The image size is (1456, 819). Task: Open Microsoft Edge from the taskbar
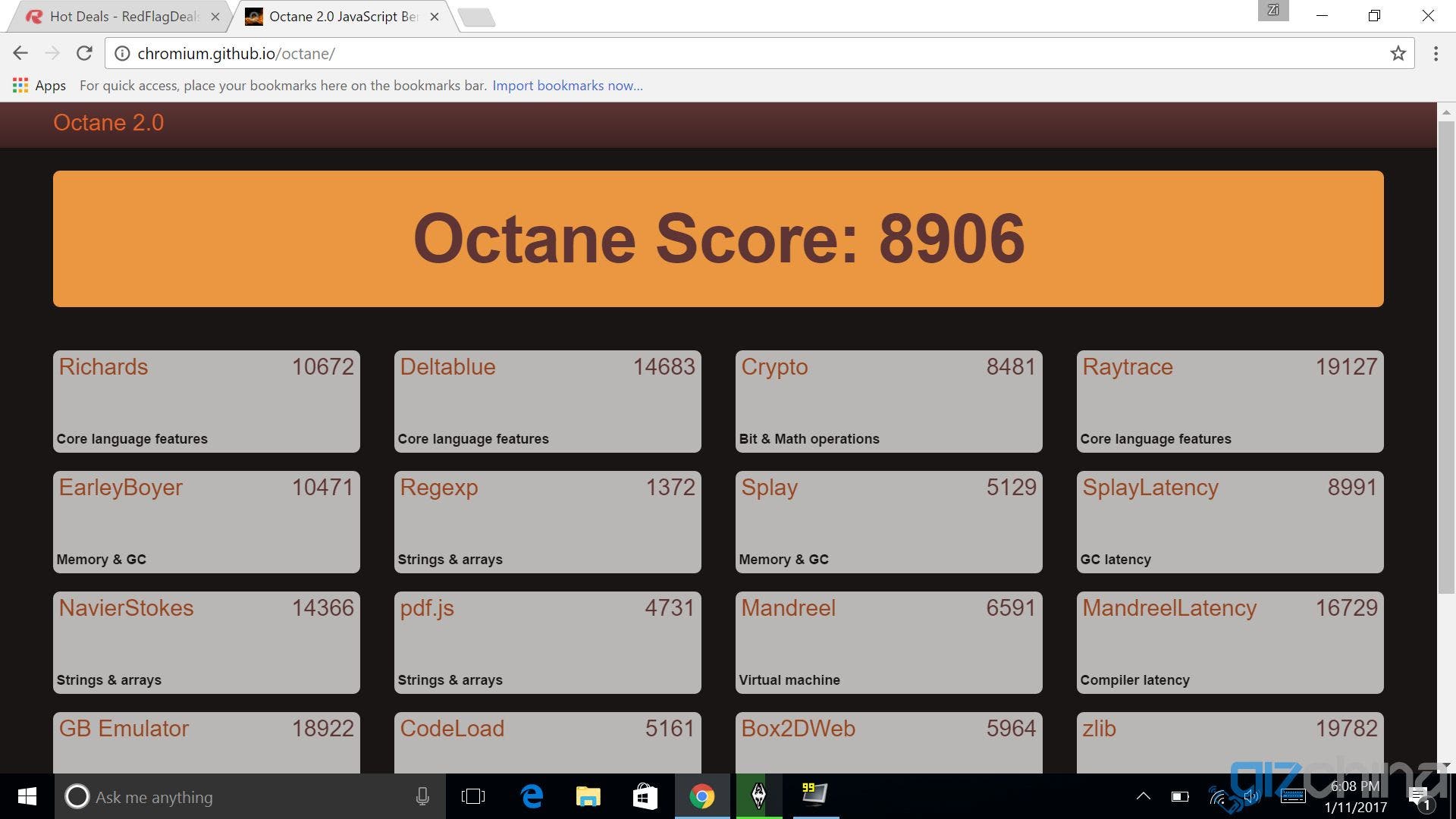coord(532,796)
